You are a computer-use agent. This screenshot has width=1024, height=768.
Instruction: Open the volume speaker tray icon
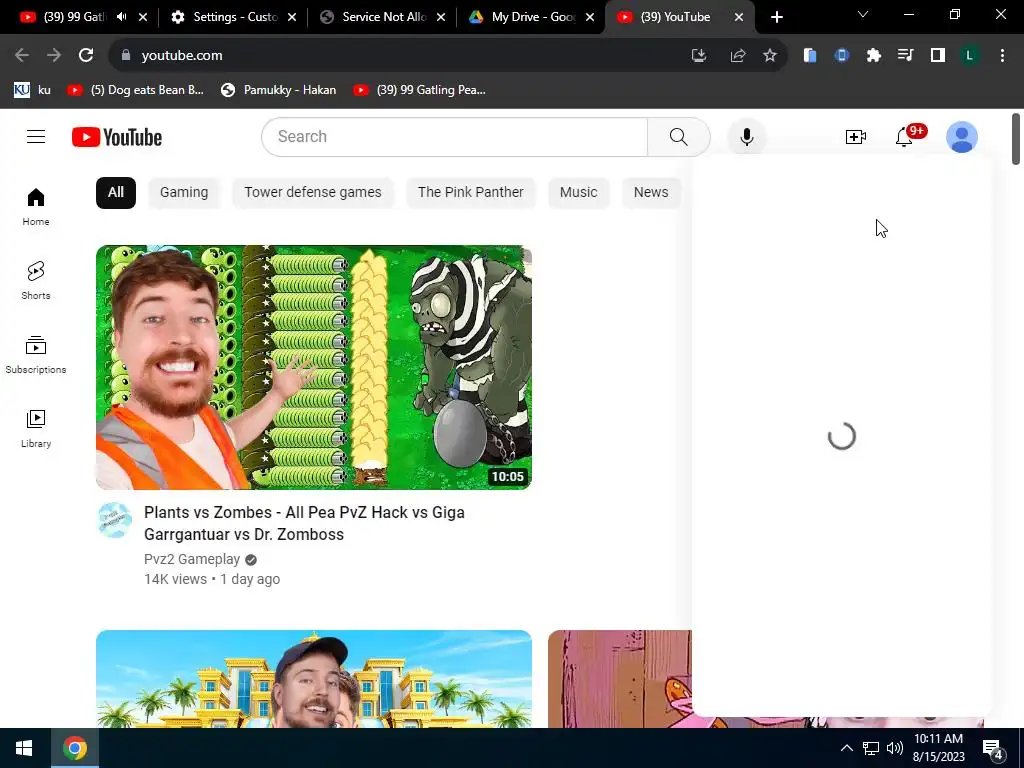(895, 748)
